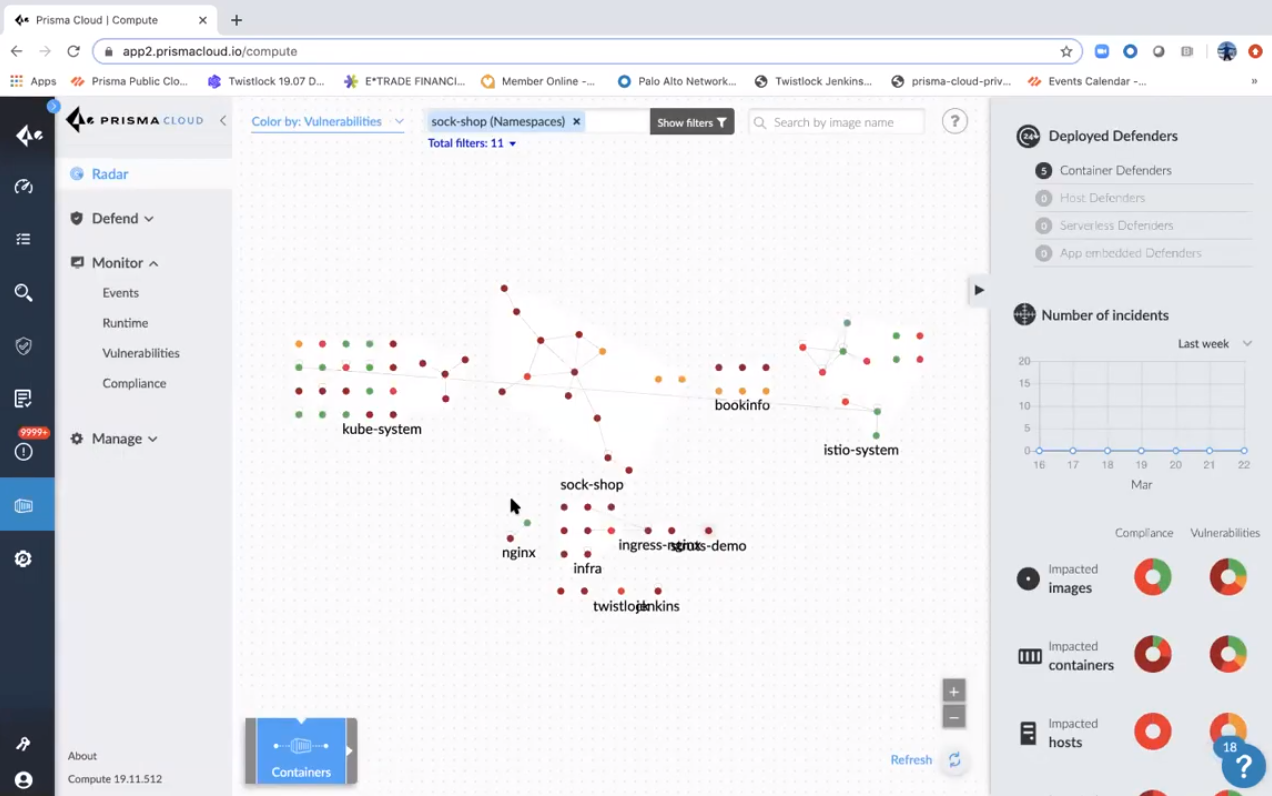Open the investigate magnifier icon in left rail
Screen dimensions: 1272x796
[24, 292]
